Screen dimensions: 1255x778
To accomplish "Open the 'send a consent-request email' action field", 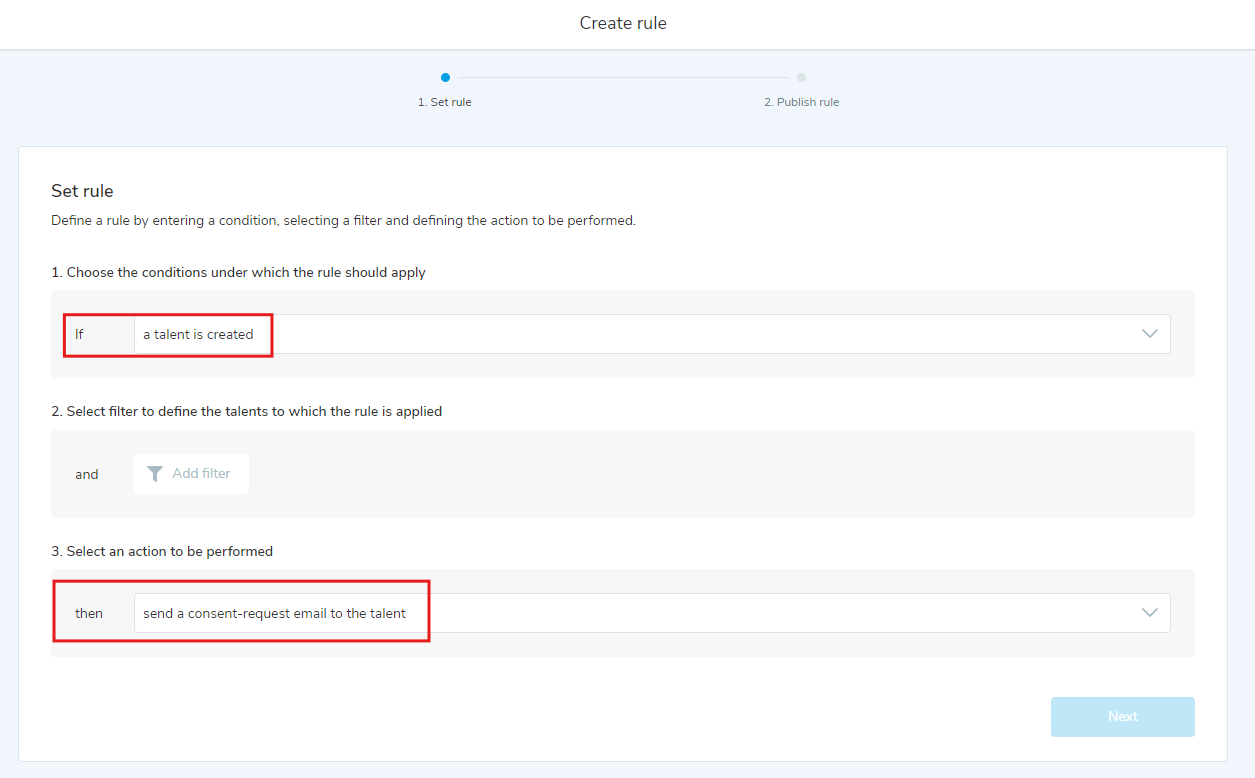I will [x=274, y=613].
